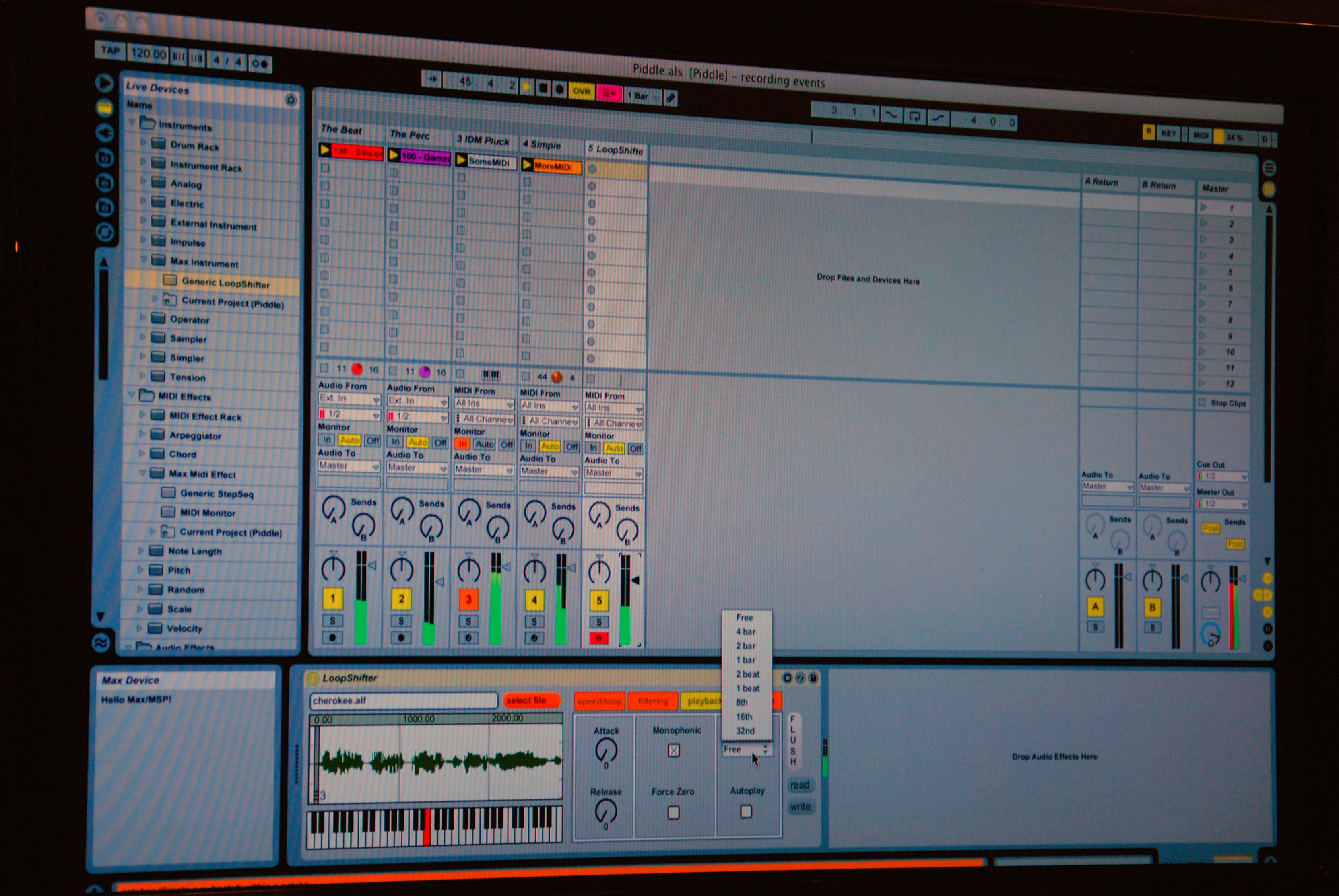
Task: Click the transport play button
Action: pos(527,87)
